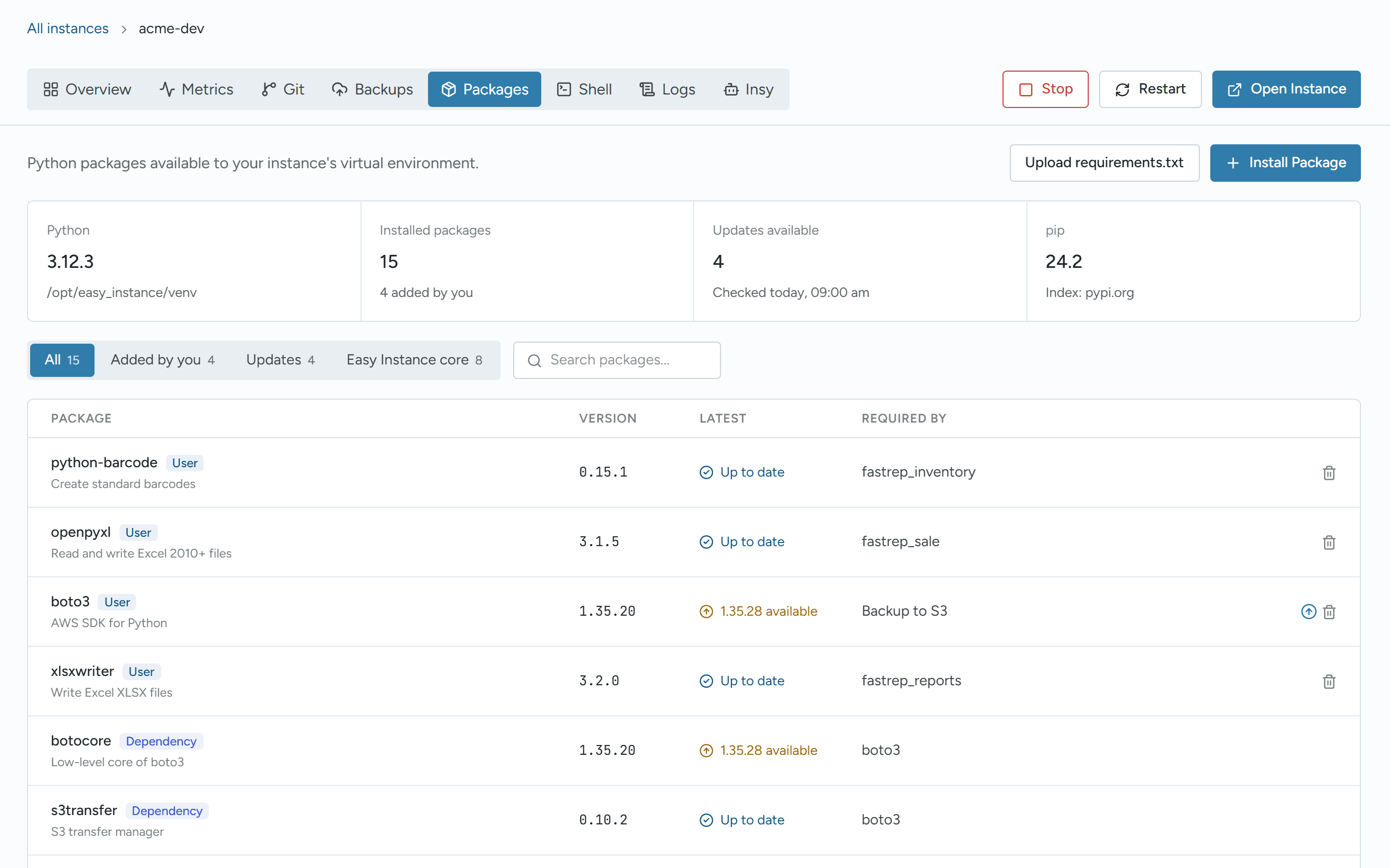Open the Backups tab
Viewport: 1390px width, 868px height.
point(372,89)
